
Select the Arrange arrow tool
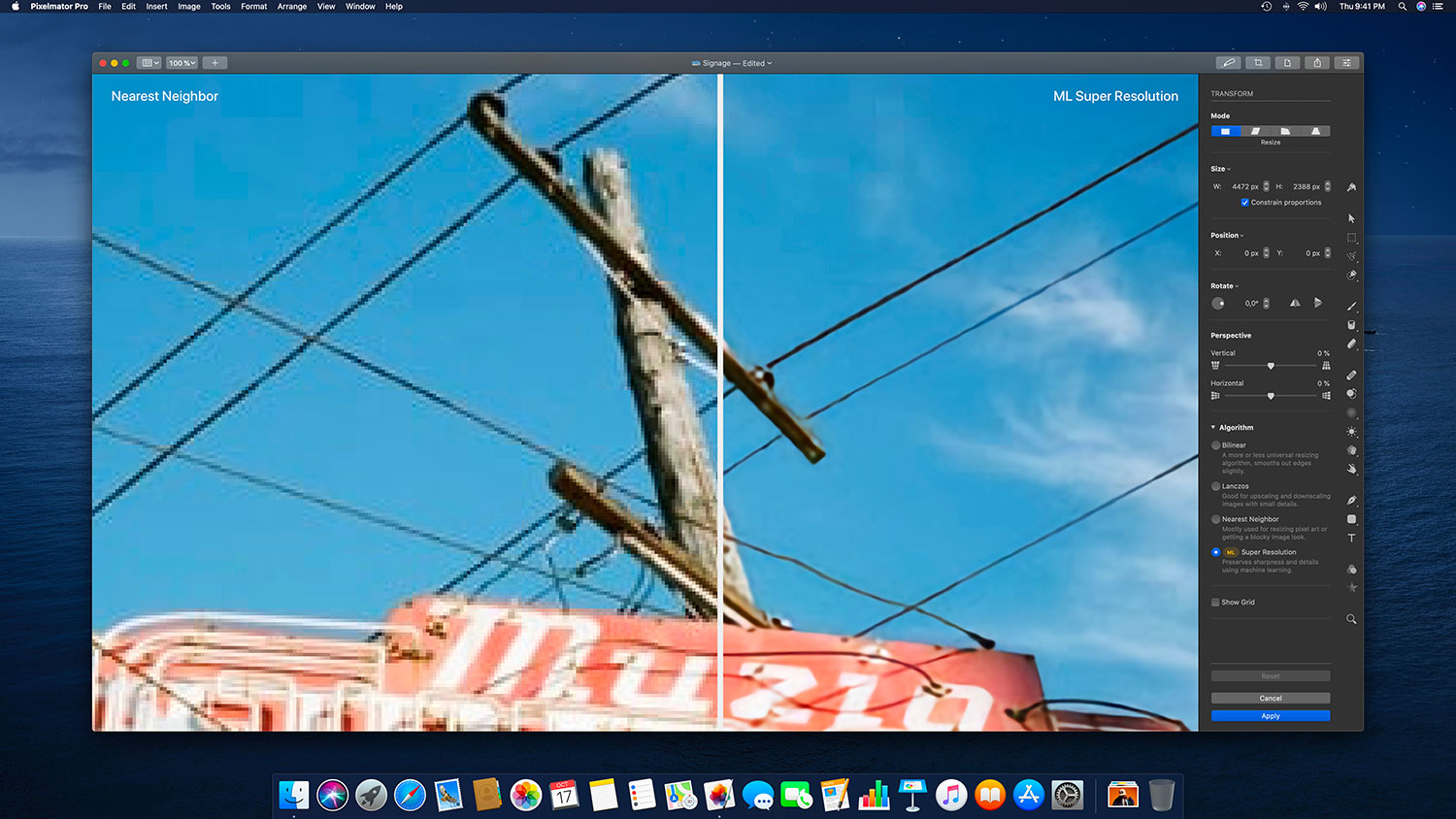coord(1351,218)
